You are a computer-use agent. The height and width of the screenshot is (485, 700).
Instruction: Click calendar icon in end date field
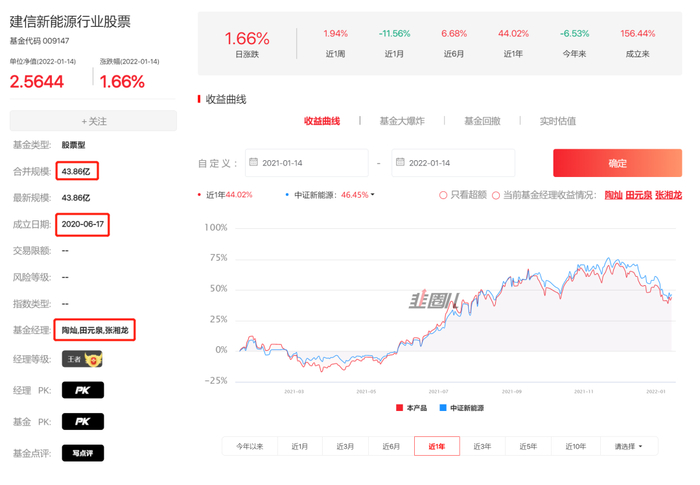(x=400, y=162)
